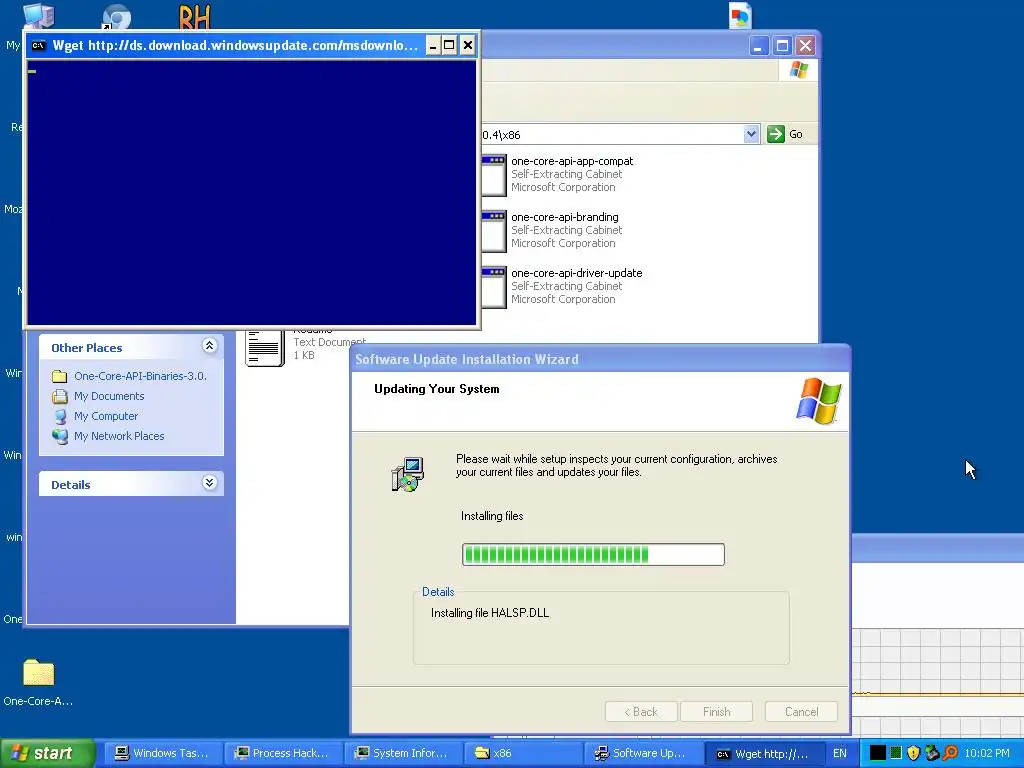The image size is (1024, 768).
Task: Click the EN language indicator
Action: (840, 753)
